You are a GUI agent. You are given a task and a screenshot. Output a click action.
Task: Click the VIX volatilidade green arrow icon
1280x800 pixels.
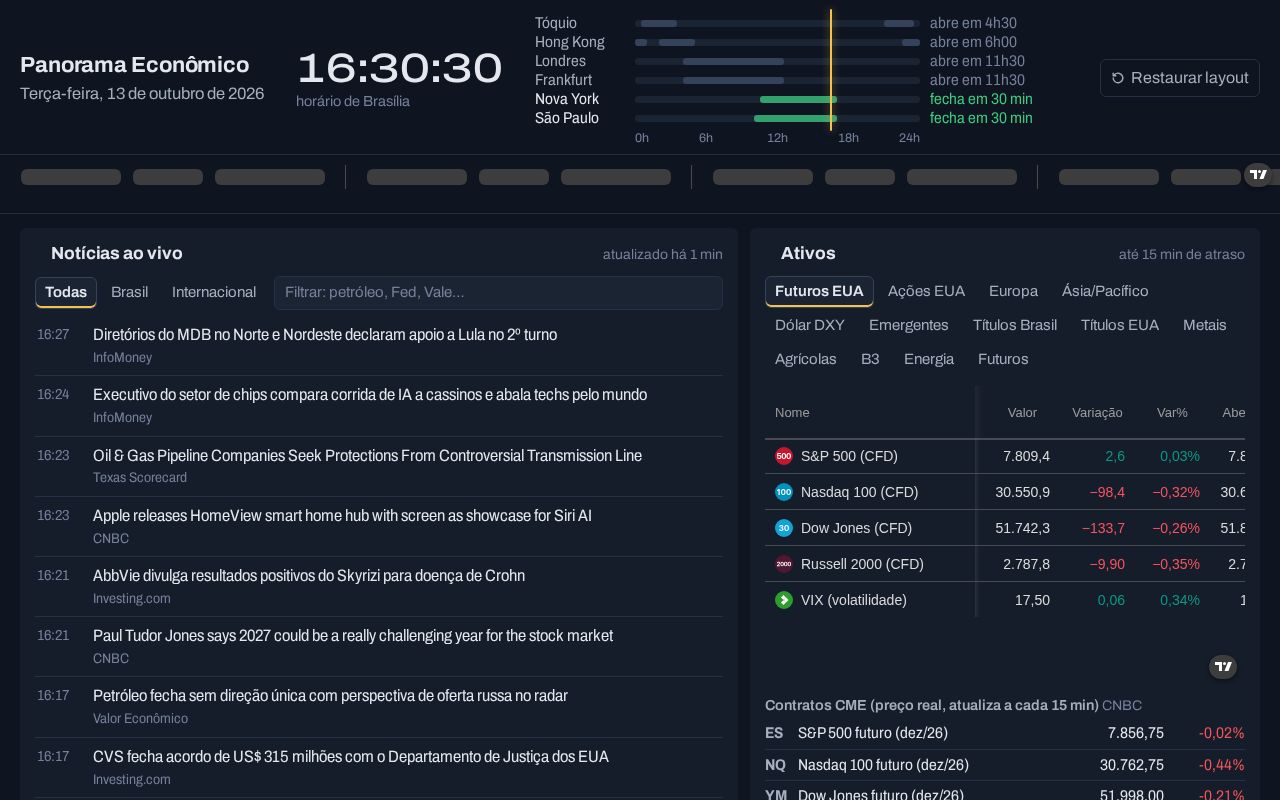(x=784, y=600)
